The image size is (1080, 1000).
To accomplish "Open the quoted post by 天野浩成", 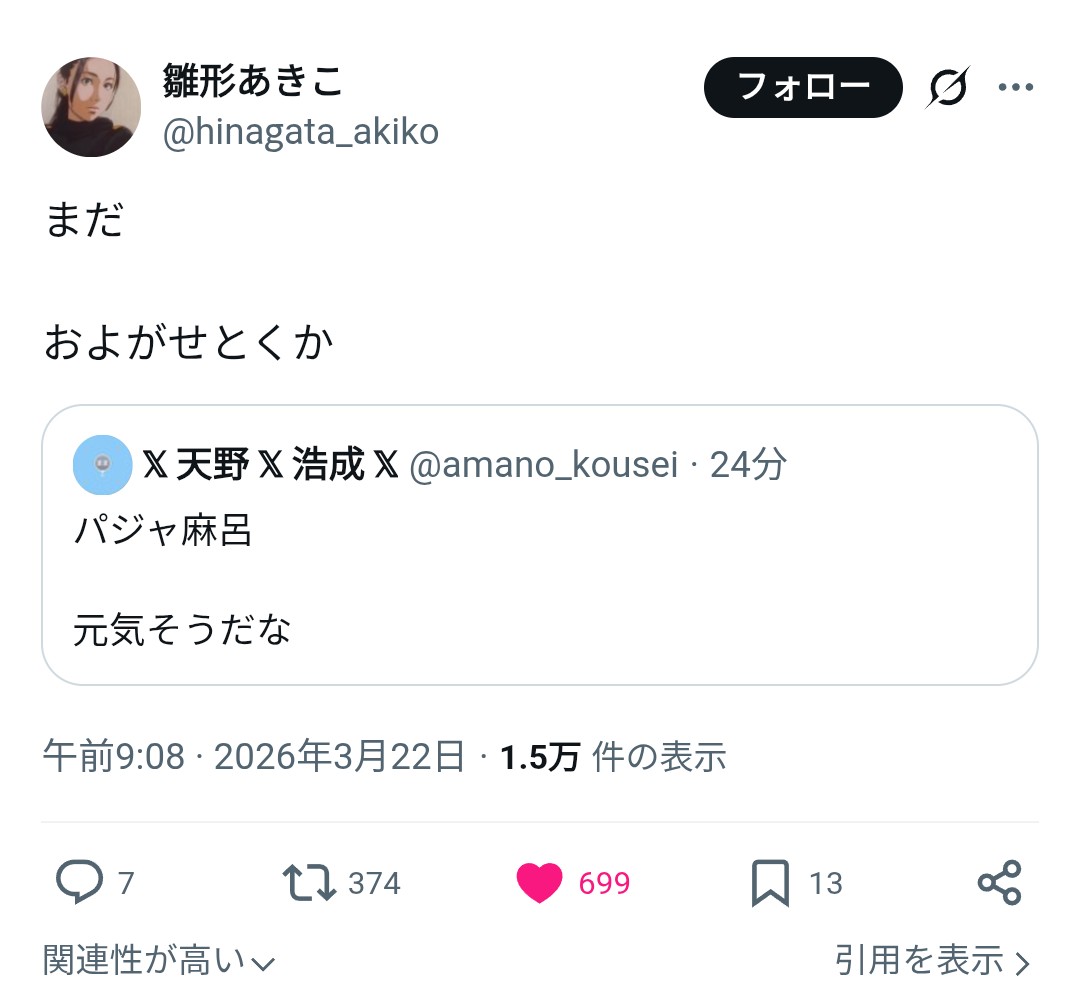I will coord(540,580).
